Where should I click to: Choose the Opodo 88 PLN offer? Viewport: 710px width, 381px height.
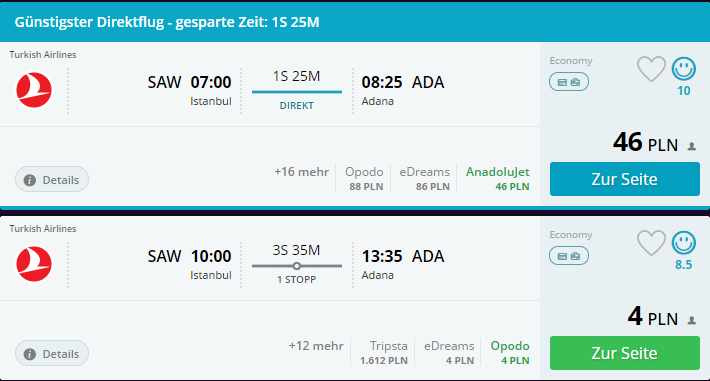tap(364, 178)
